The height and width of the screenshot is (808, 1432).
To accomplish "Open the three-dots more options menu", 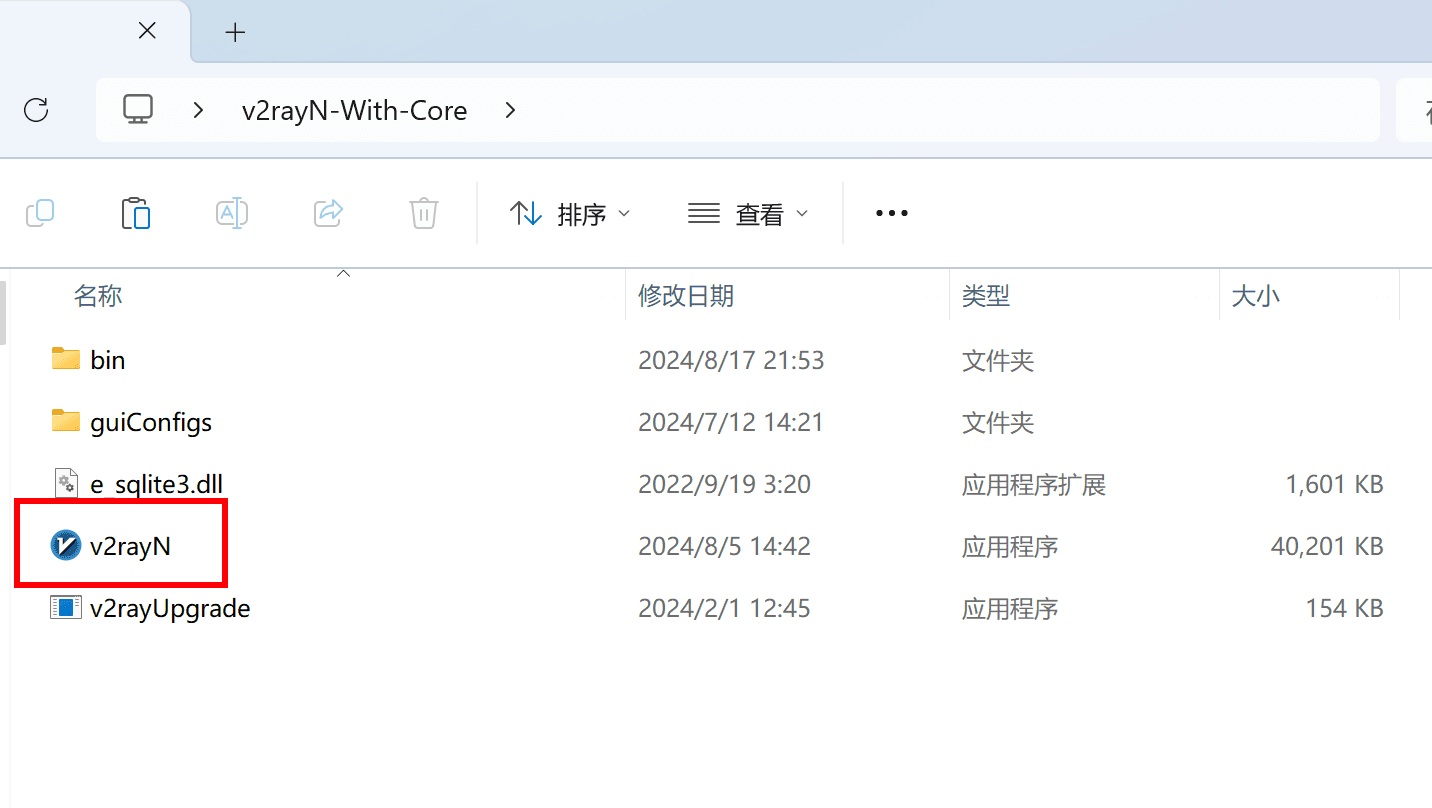I will point(891,213).
